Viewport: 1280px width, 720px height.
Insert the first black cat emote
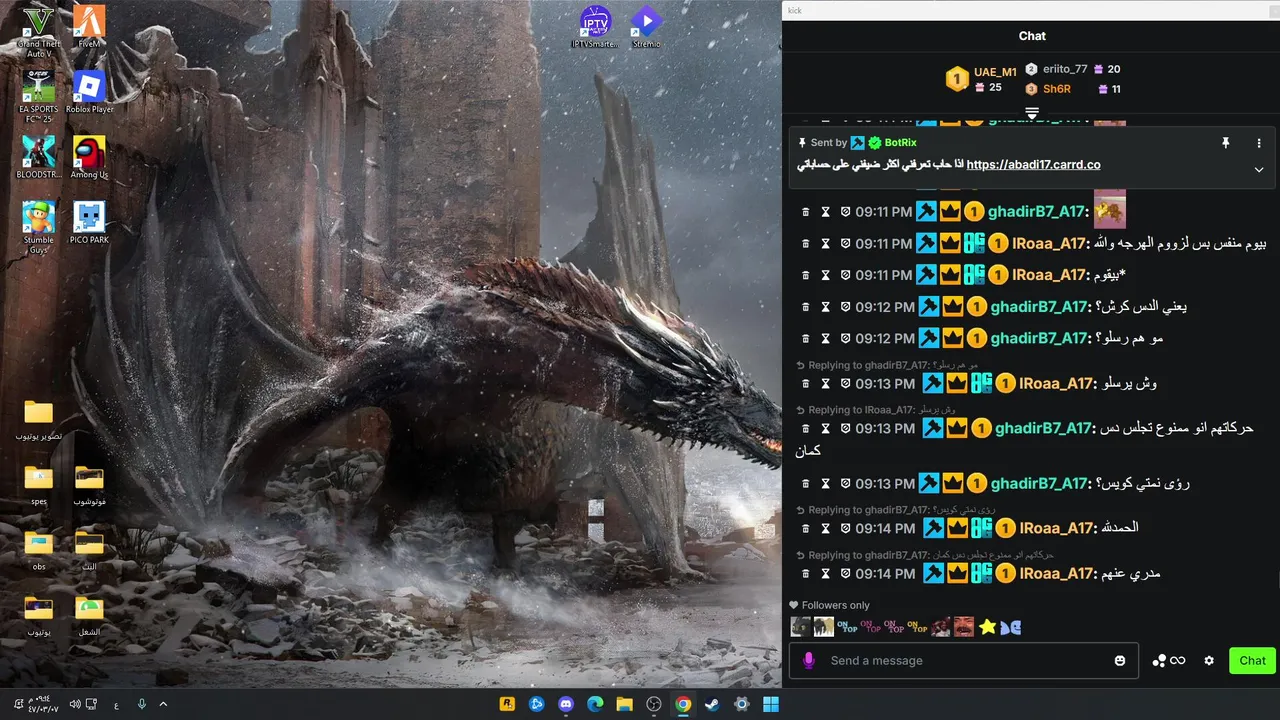point(801,627)
